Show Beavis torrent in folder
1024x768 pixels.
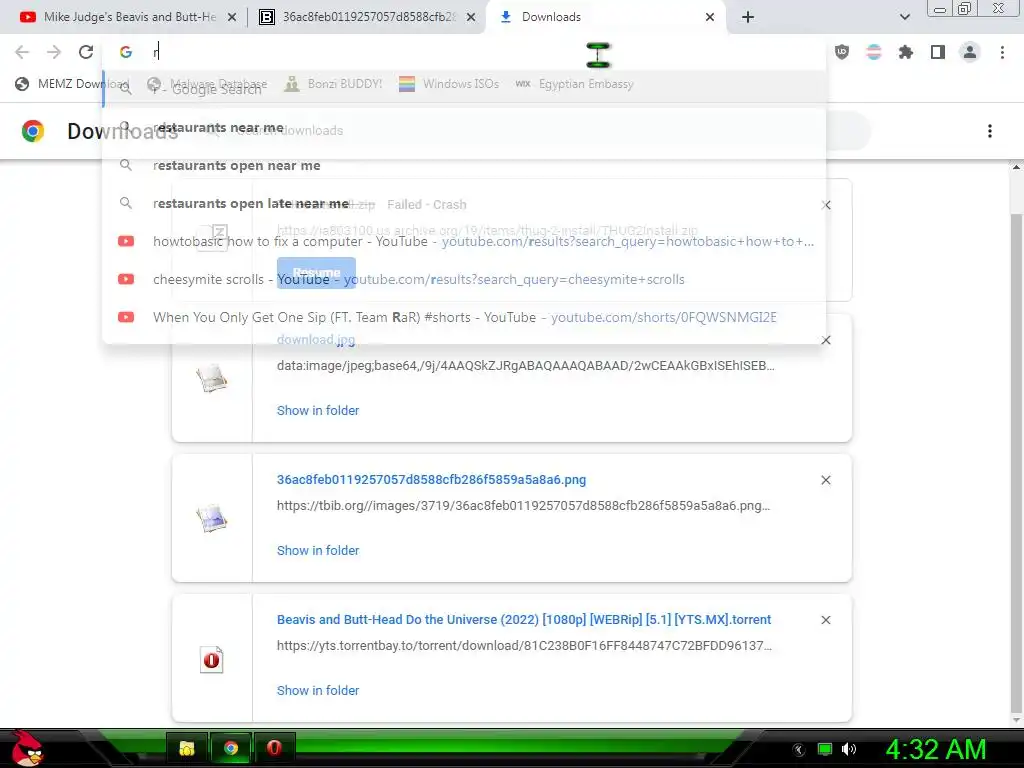[318, 690]
